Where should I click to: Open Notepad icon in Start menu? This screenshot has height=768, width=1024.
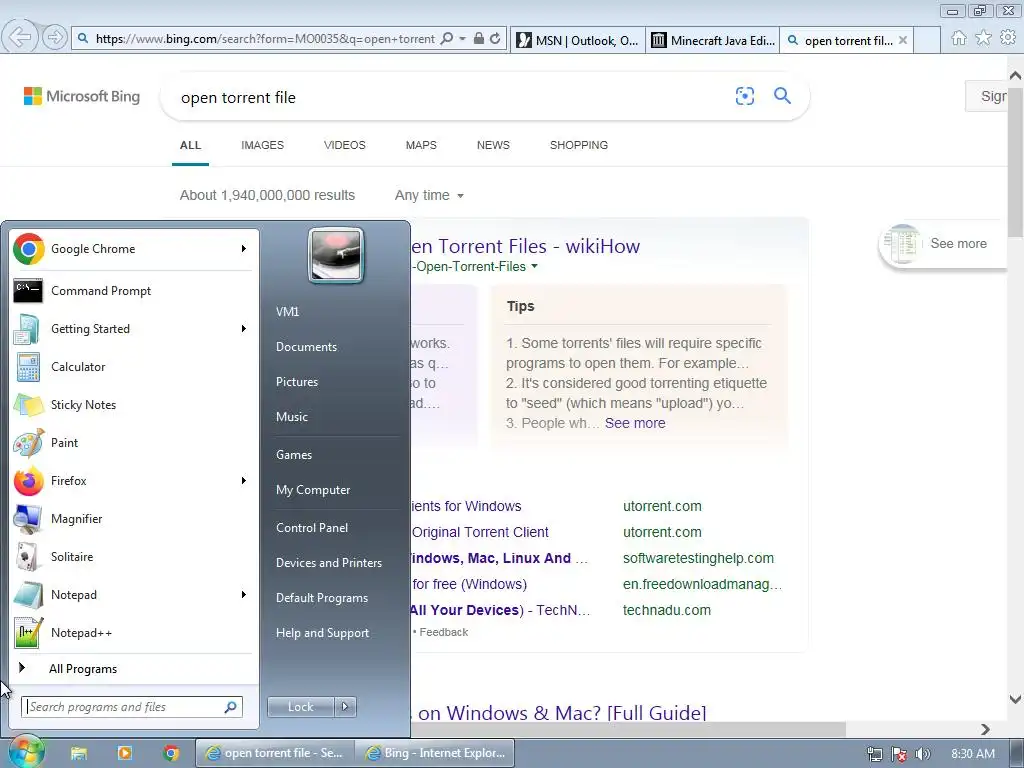tap(28, 595)
